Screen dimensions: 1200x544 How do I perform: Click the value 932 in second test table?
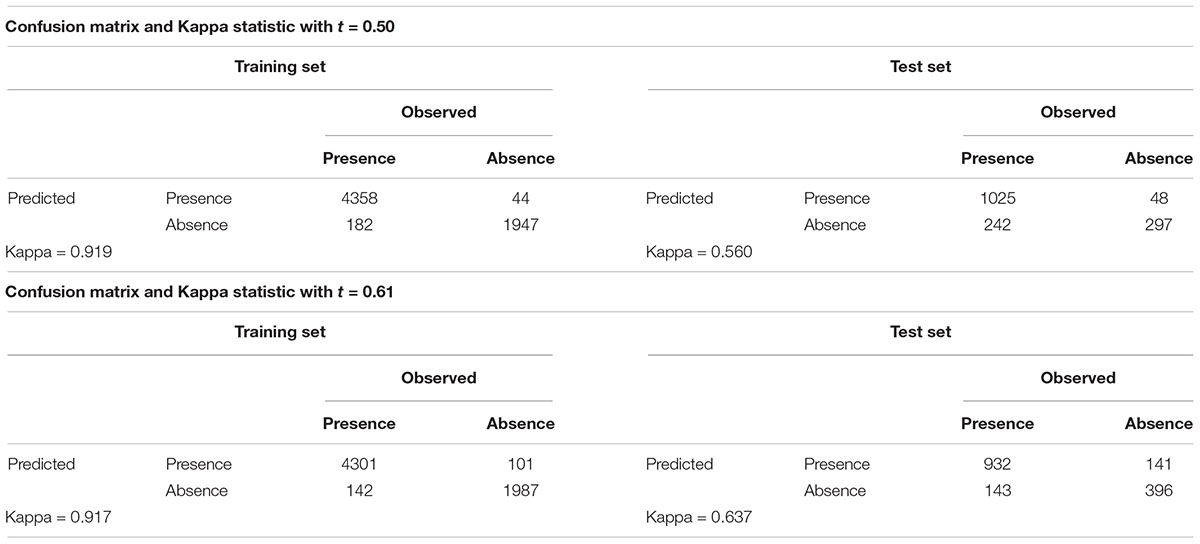997,464
